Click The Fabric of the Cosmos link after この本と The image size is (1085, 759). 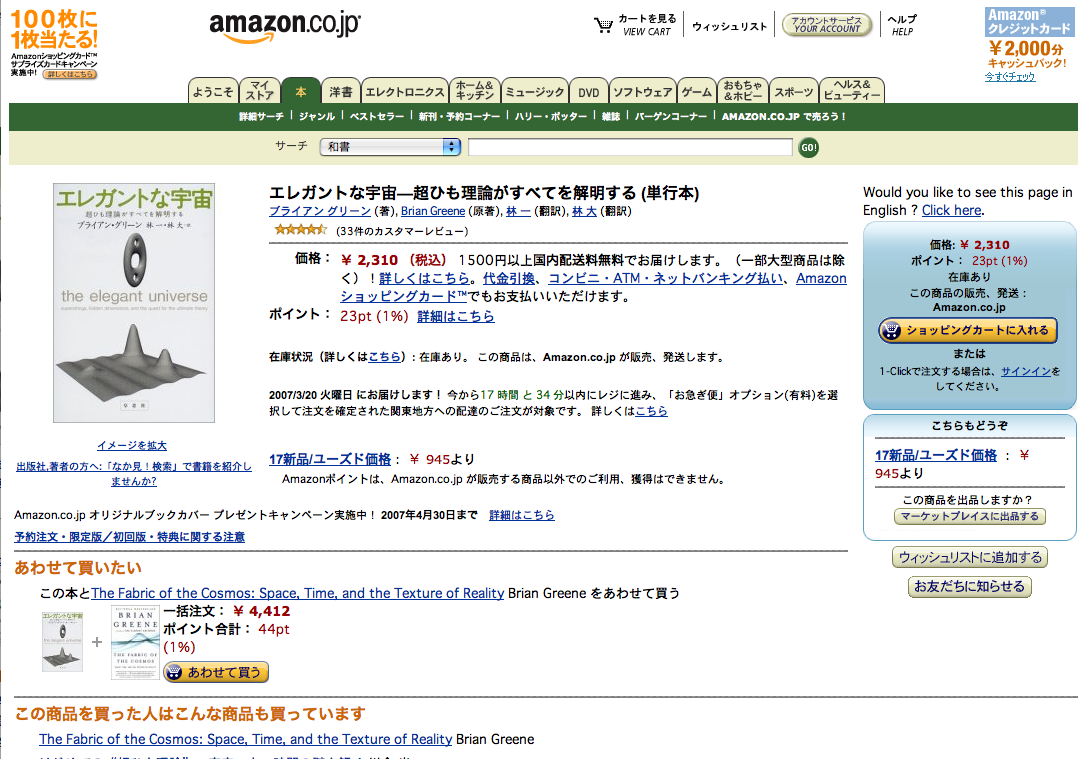point(298,593)
